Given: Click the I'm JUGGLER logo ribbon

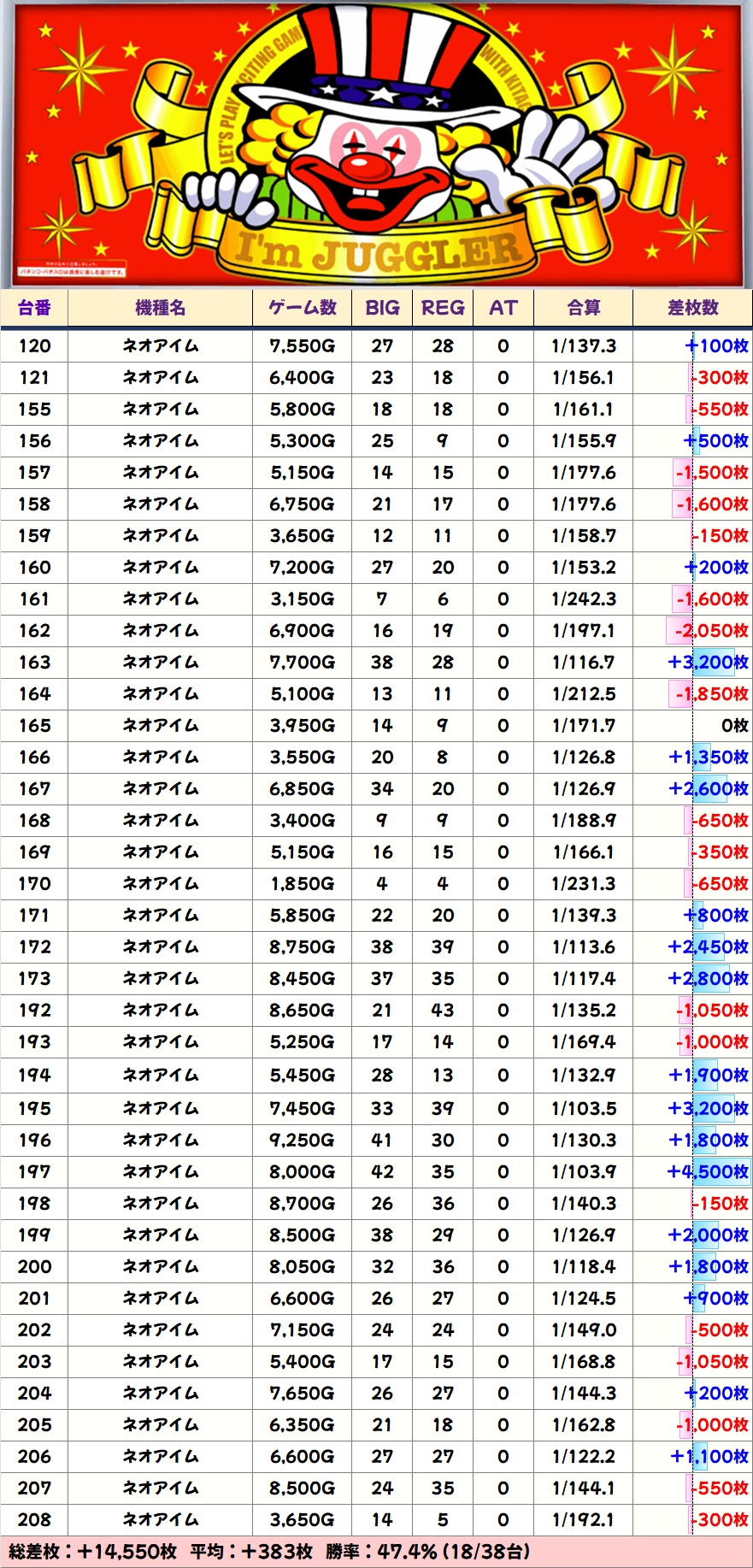Looking at the screenshot, I should (377, 251).
